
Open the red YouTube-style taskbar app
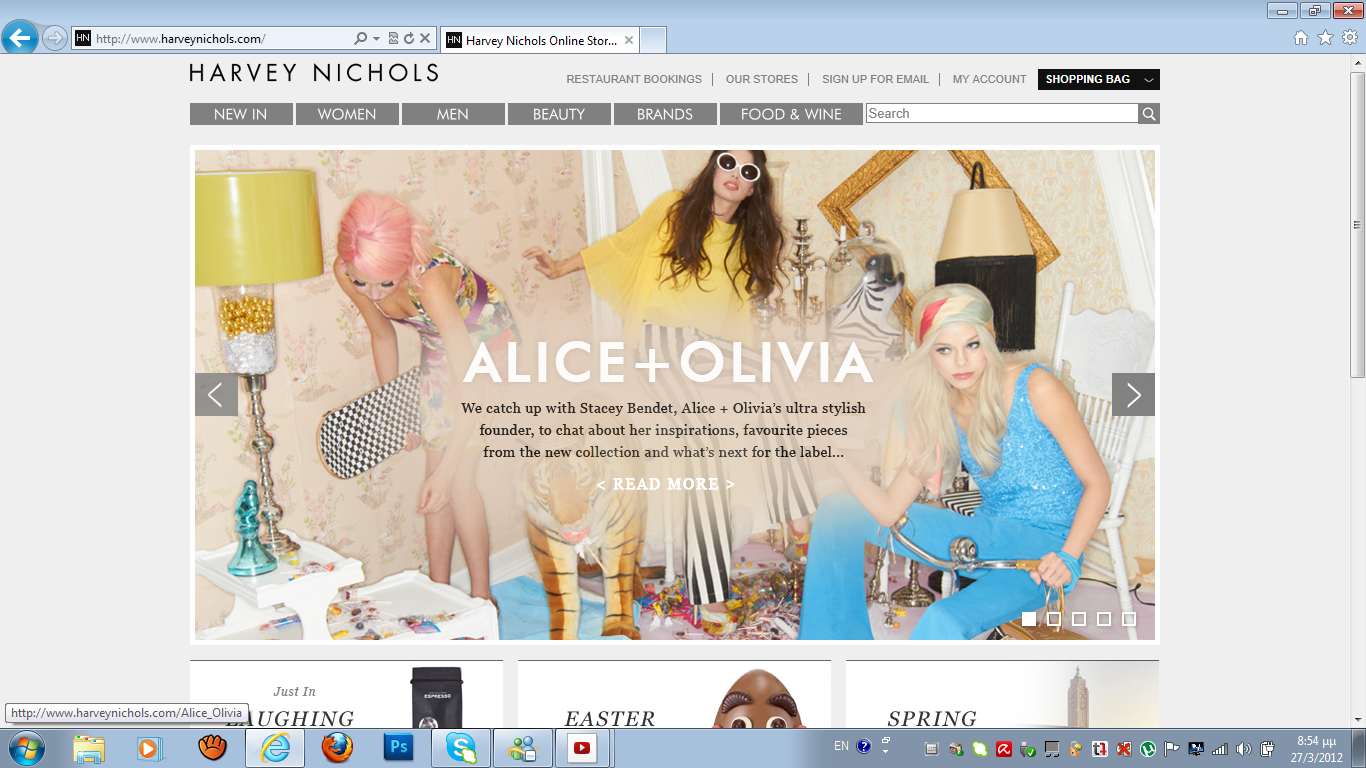[582, 748]
